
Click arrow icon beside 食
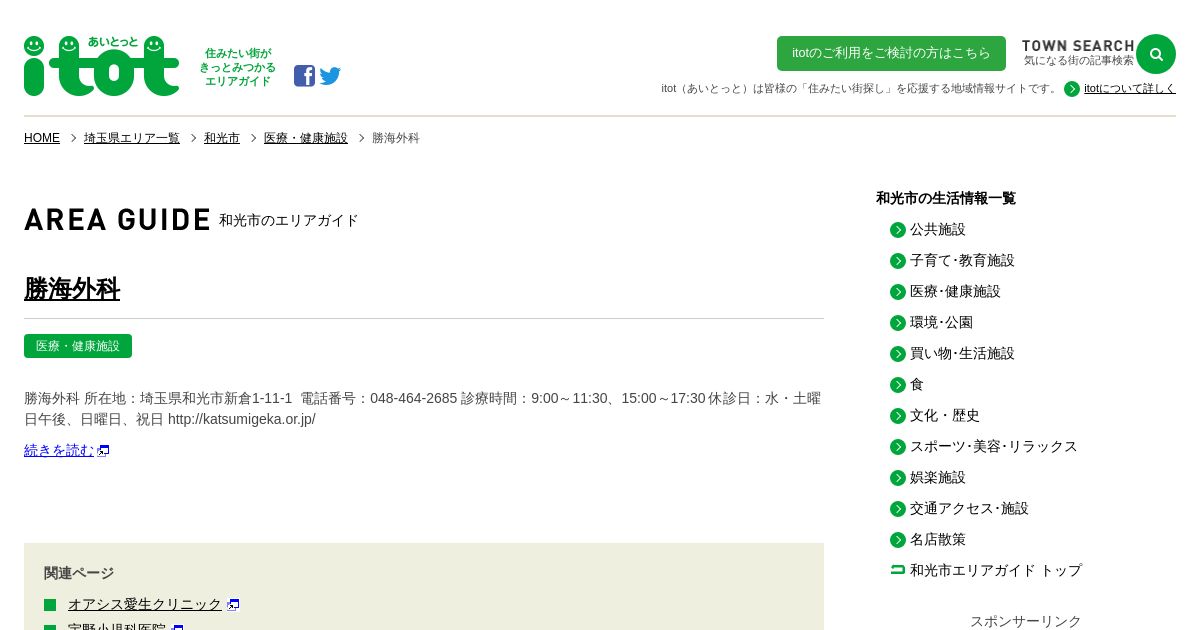coord(898,385)
